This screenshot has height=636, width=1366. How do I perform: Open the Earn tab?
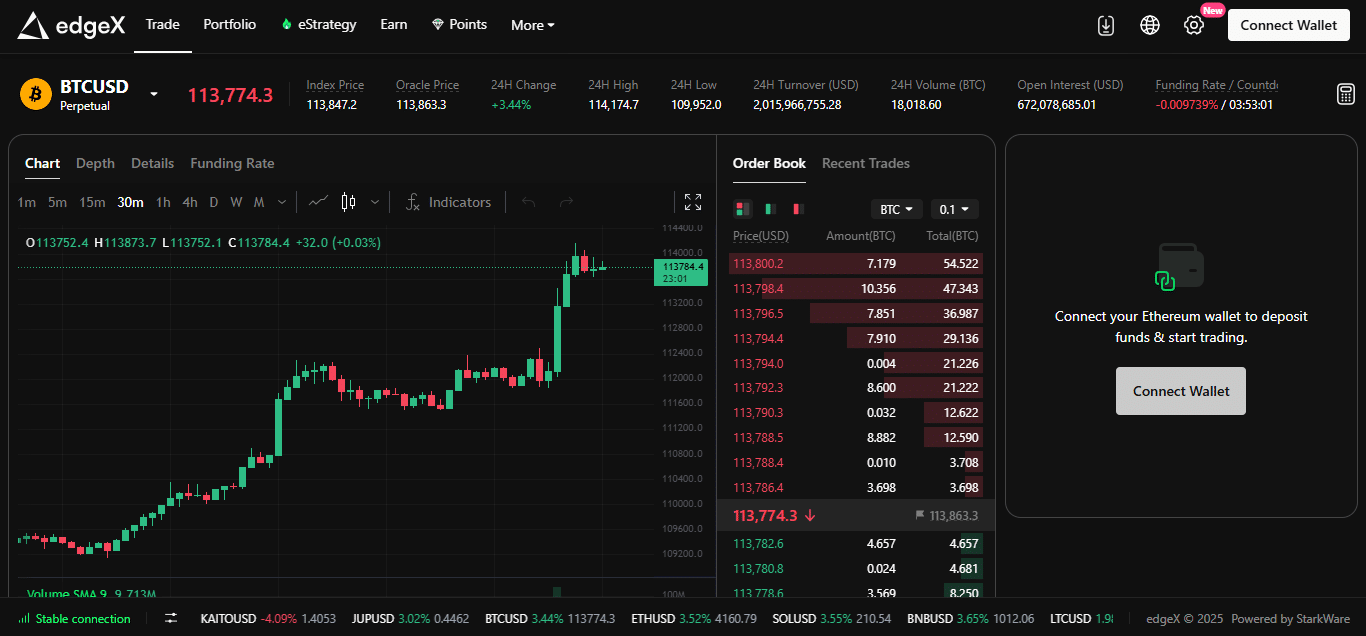[x=394, y=25]
